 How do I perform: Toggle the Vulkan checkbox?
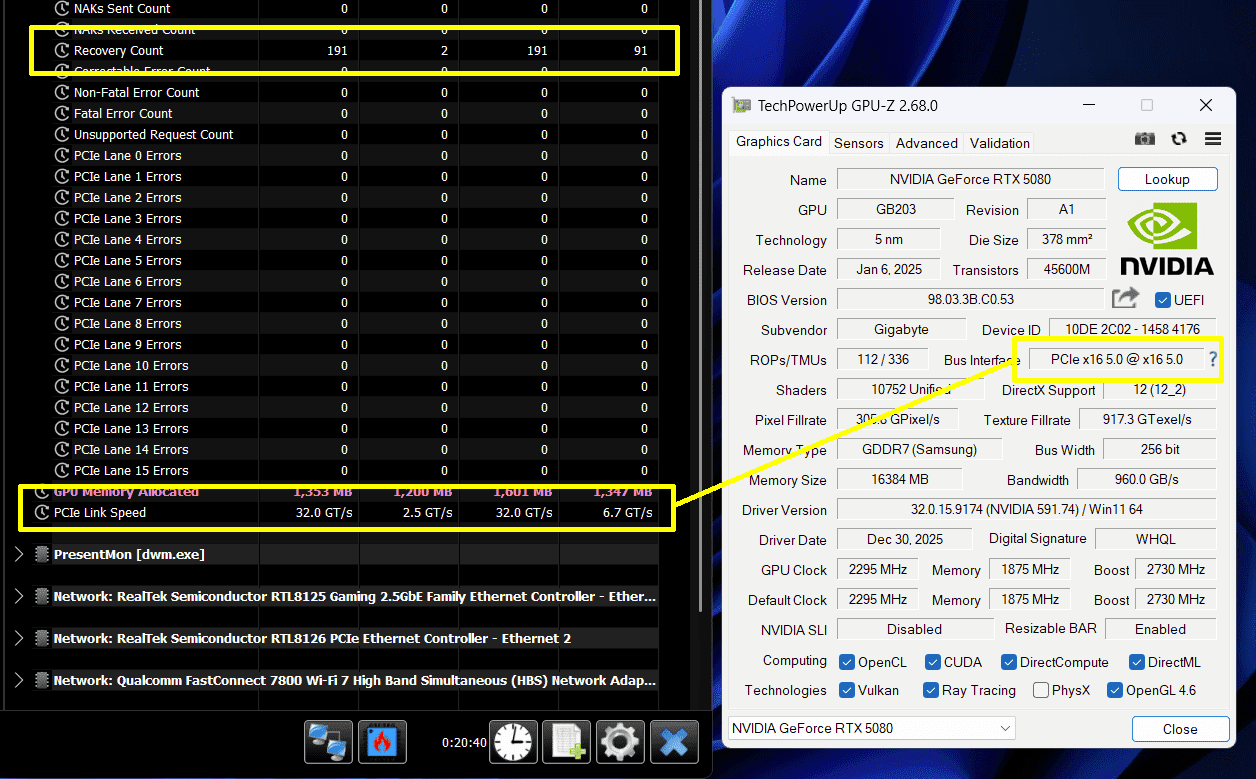[x=846, y=690]
